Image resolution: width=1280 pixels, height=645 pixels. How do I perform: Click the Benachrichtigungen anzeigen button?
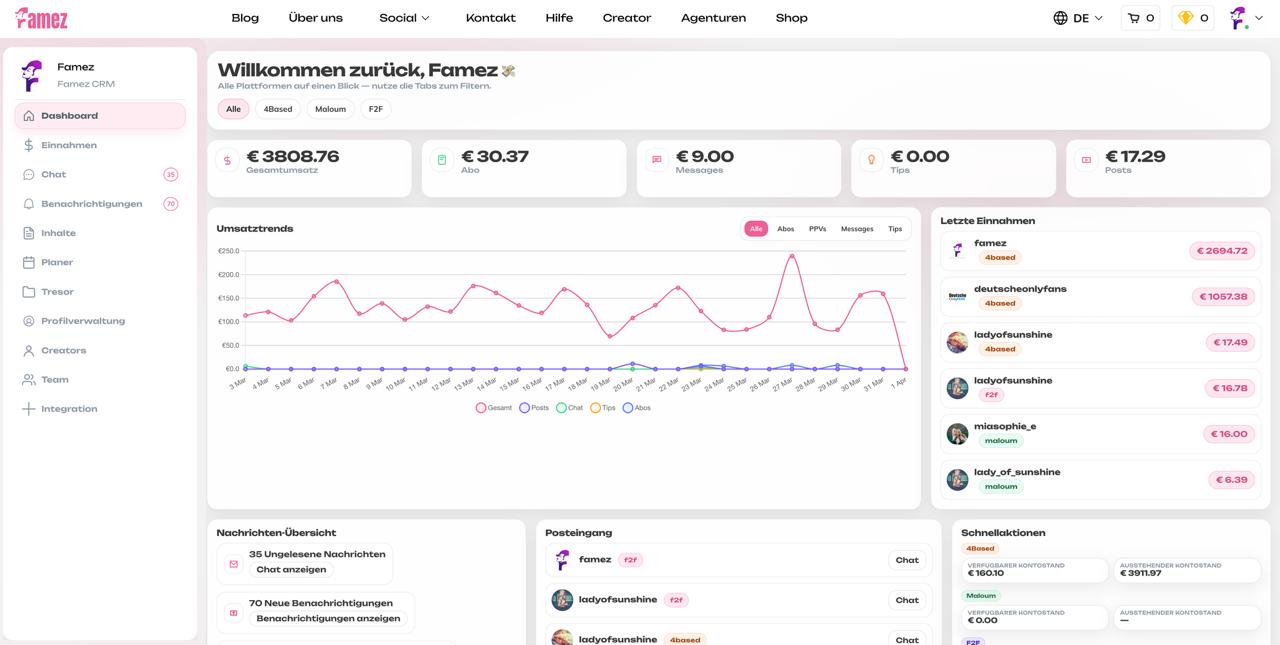pos(328,618)
